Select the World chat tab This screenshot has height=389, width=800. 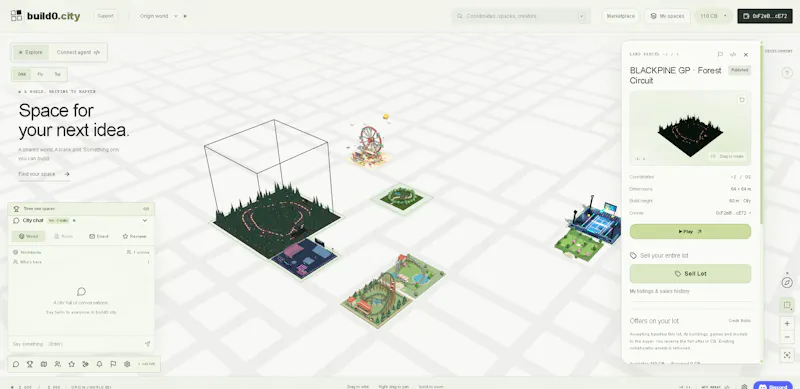tap(28, 236)
